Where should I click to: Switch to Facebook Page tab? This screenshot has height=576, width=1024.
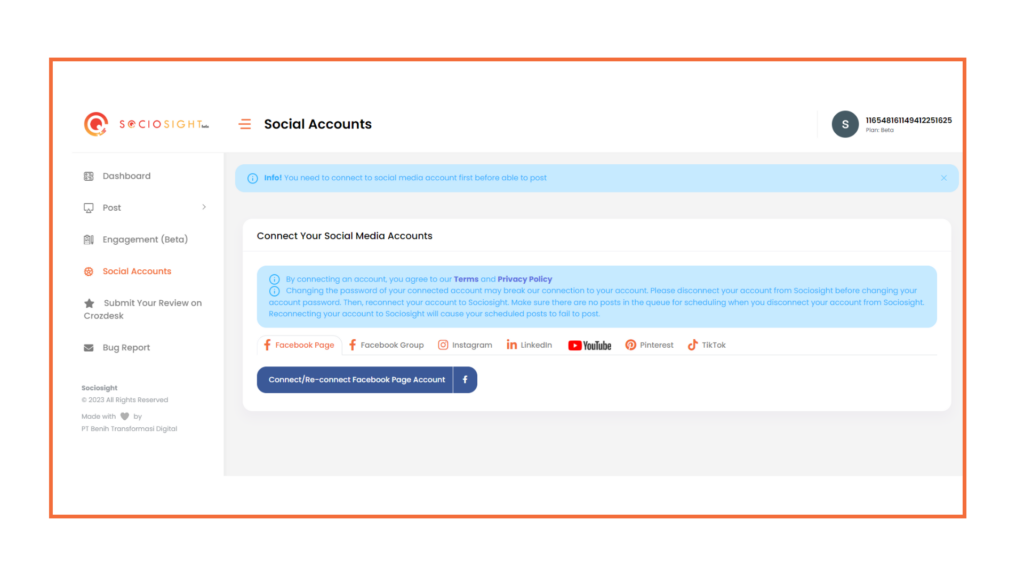click(x=299, y=345)
